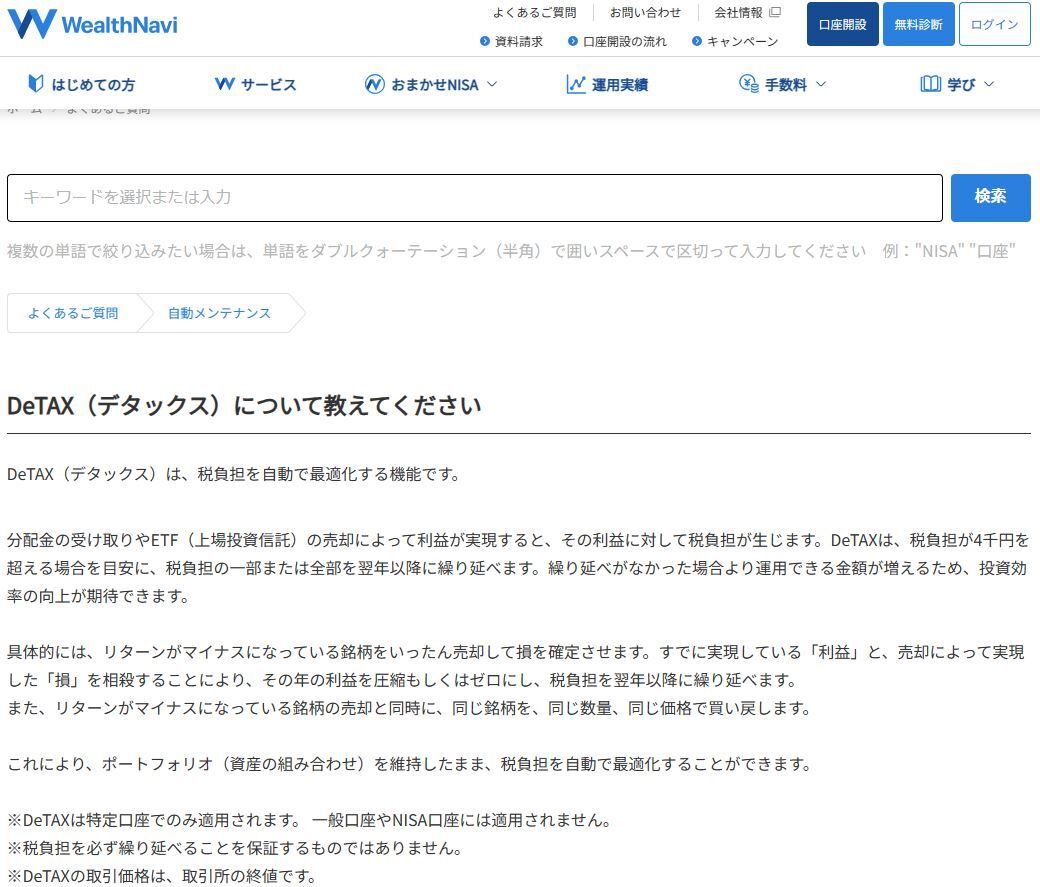Image resolution: width=1040 pixels, height=887 pixels.
Task: Click the note ※DeTAXは特定口座でのみ適用されます
Action: pos(308,820)
